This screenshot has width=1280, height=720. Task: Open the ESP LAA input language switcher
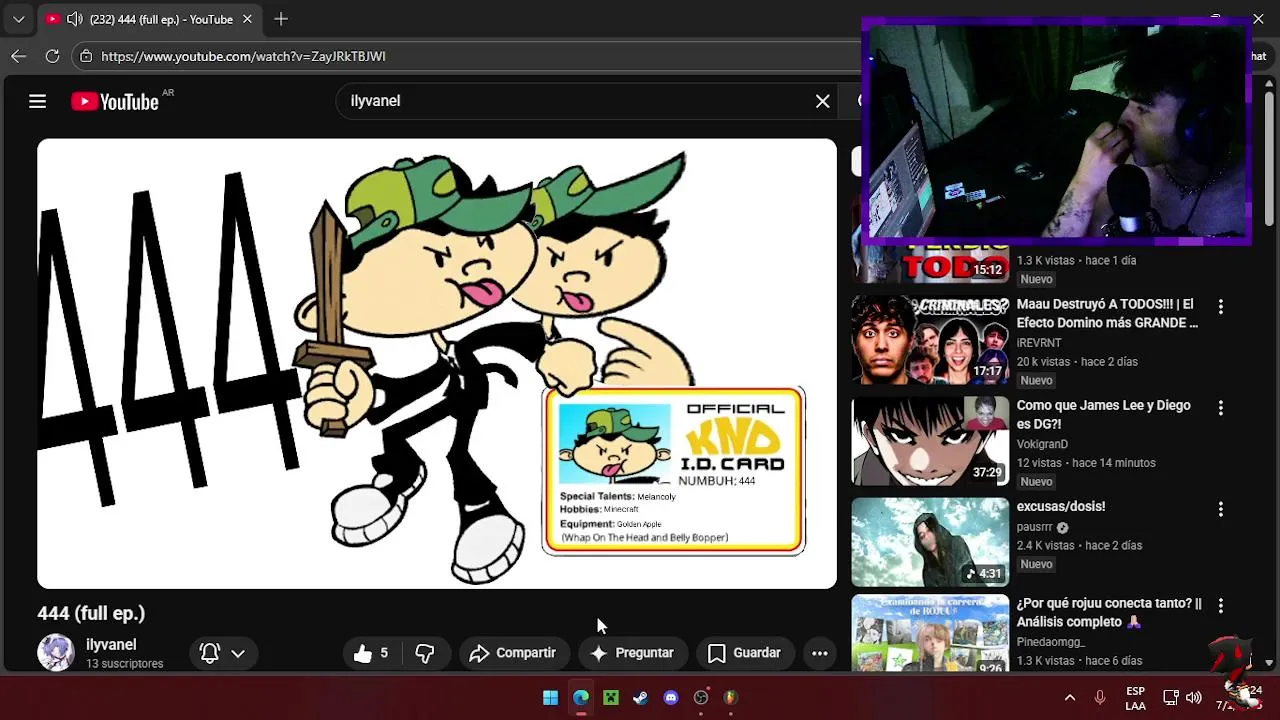click(1135, 698)
